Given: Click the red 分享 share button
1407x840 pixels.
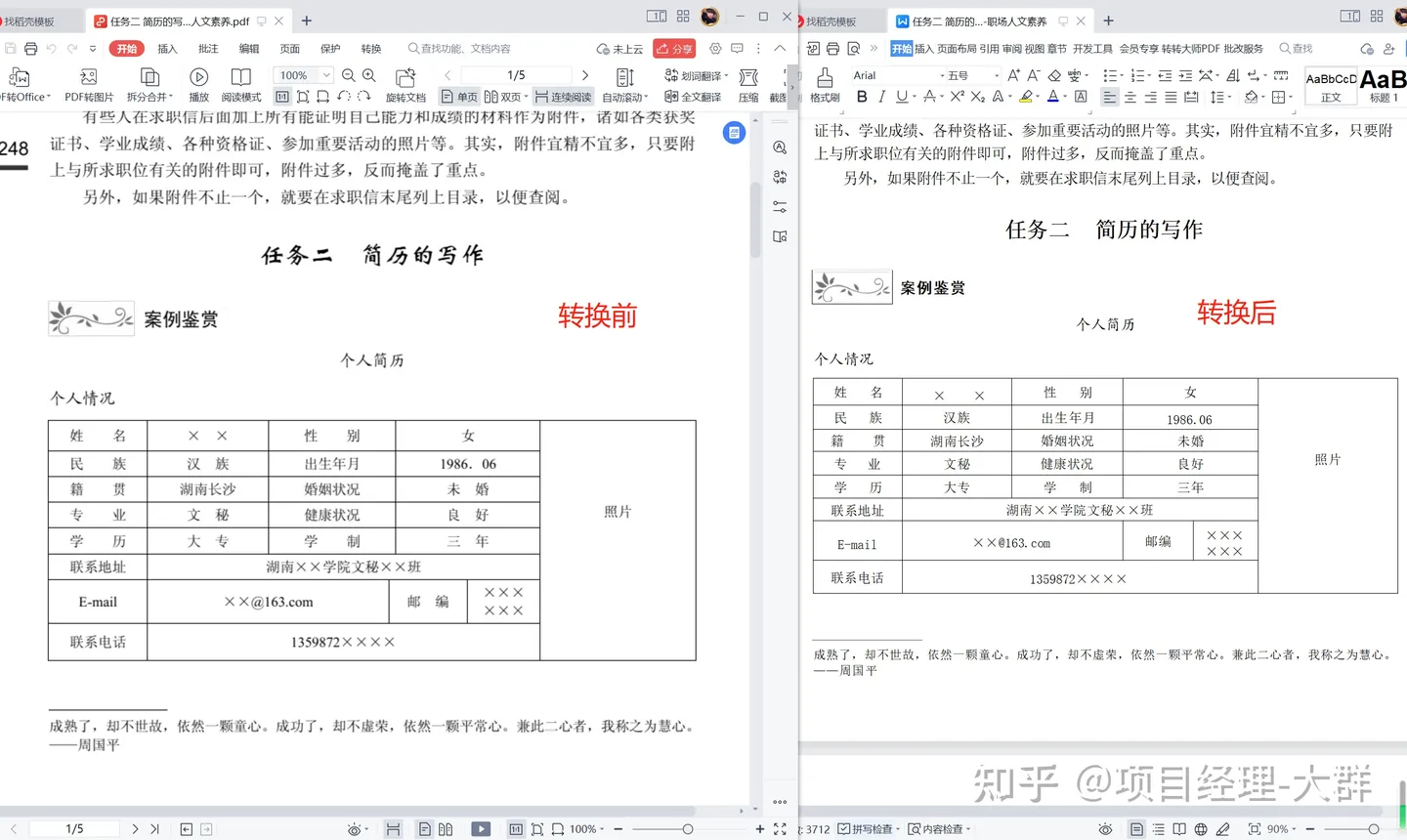Looking at the screenshot, I should coord(673,48).
